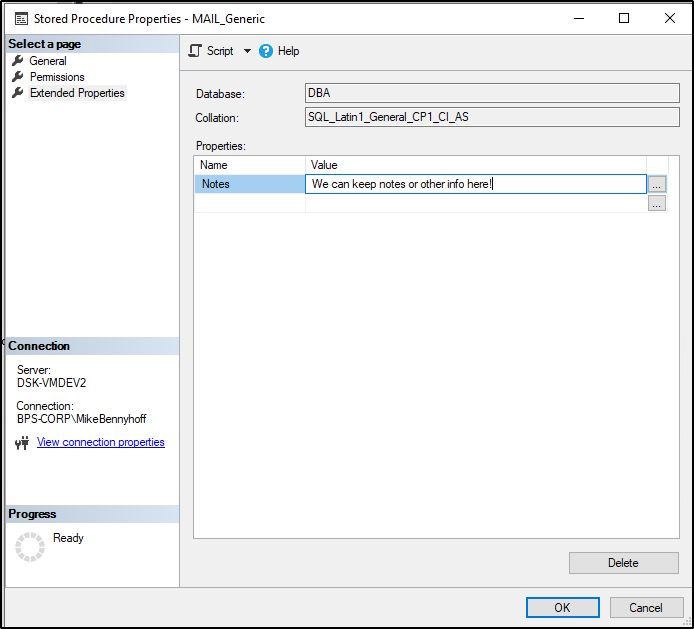
Task: Click the wrench icon beside General
Action: pos(18,61)
